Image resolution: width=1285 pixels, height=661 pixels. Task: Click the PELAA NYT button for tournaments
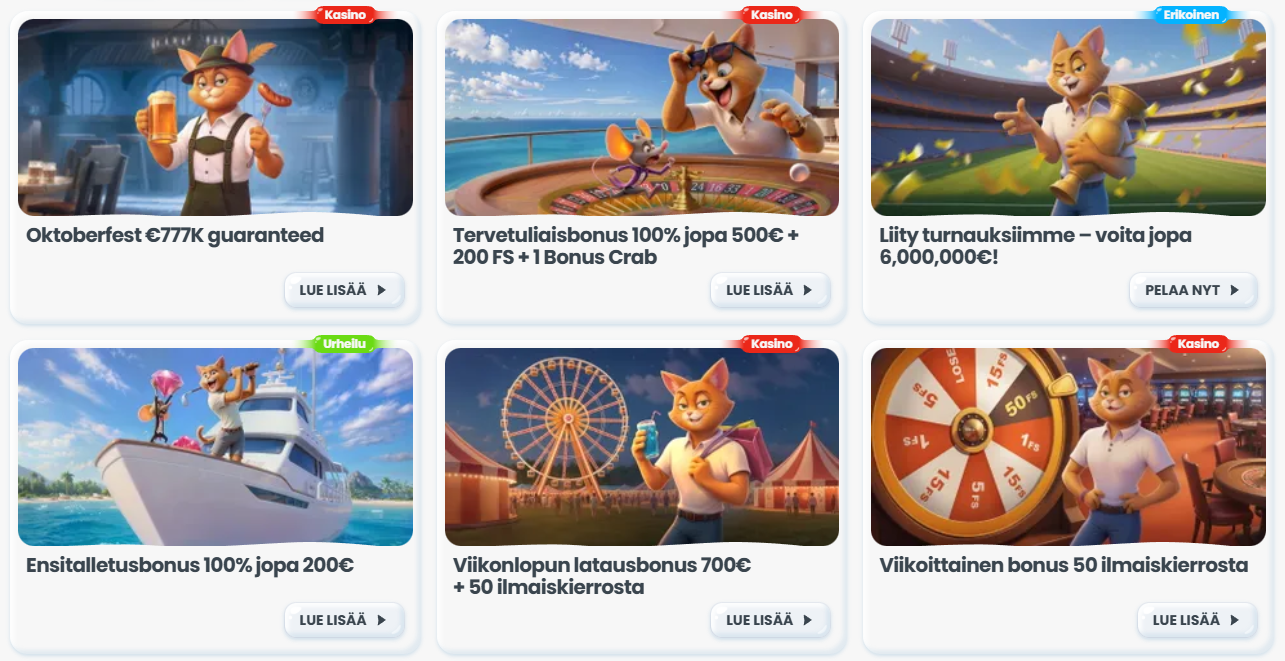[x=1193, y=290]
